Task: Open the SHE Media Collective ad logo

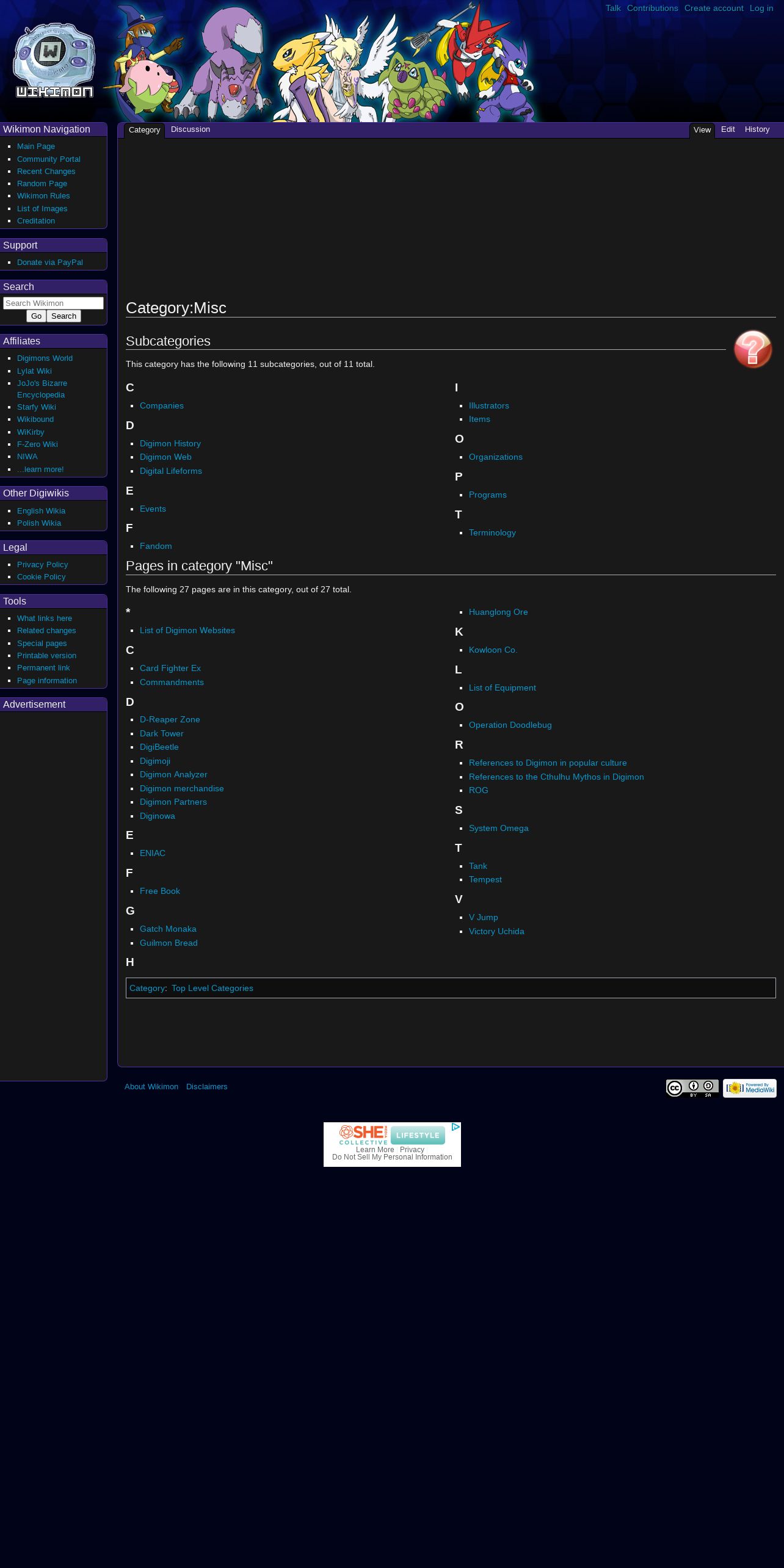Action: [363, 1135]
